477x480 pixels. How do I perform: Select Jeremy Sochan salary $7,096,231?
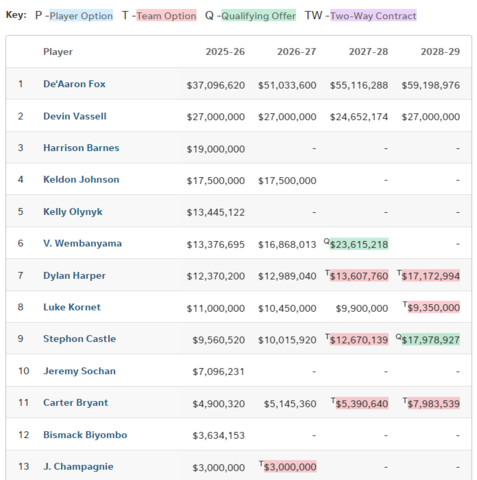pyautogui.click(x=219, y=372)
